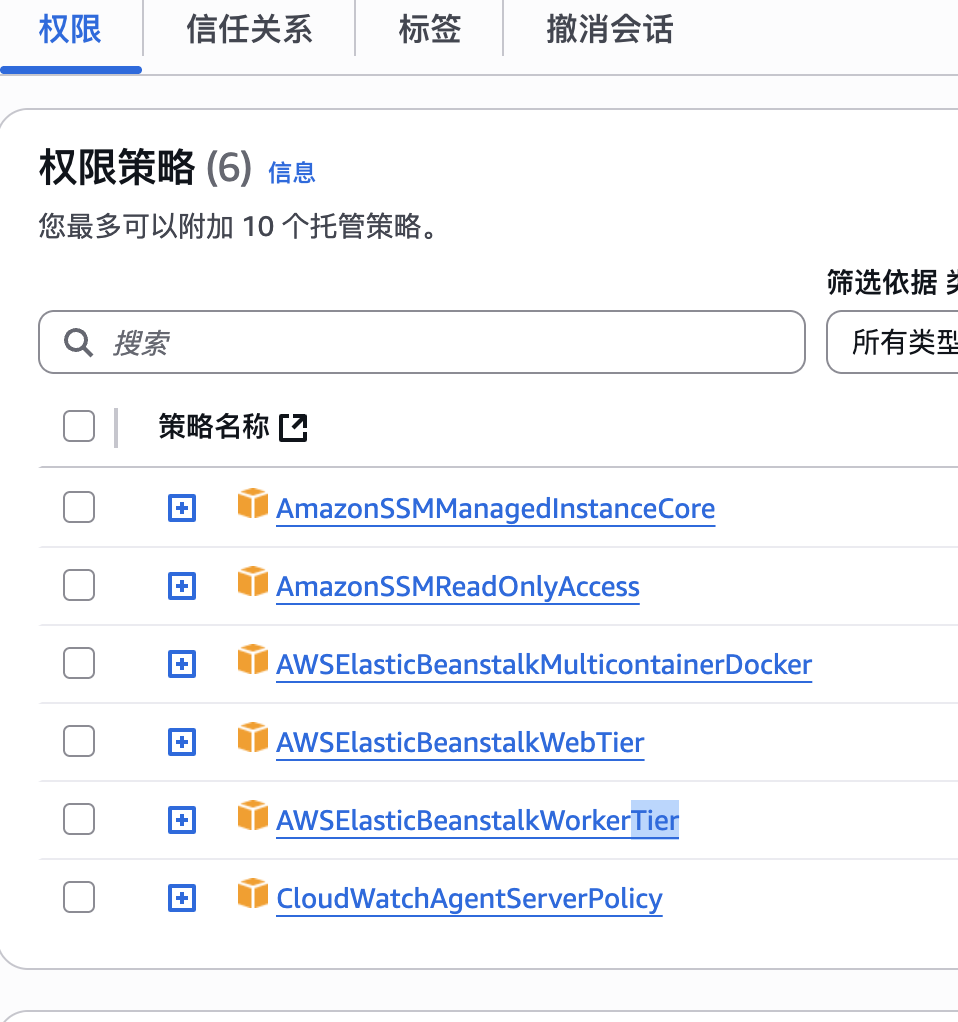This screenshot has width=958, height=1022.
Task: Expand the AmazonSSMReadOnlyAccess policy details
Action: 182,586
